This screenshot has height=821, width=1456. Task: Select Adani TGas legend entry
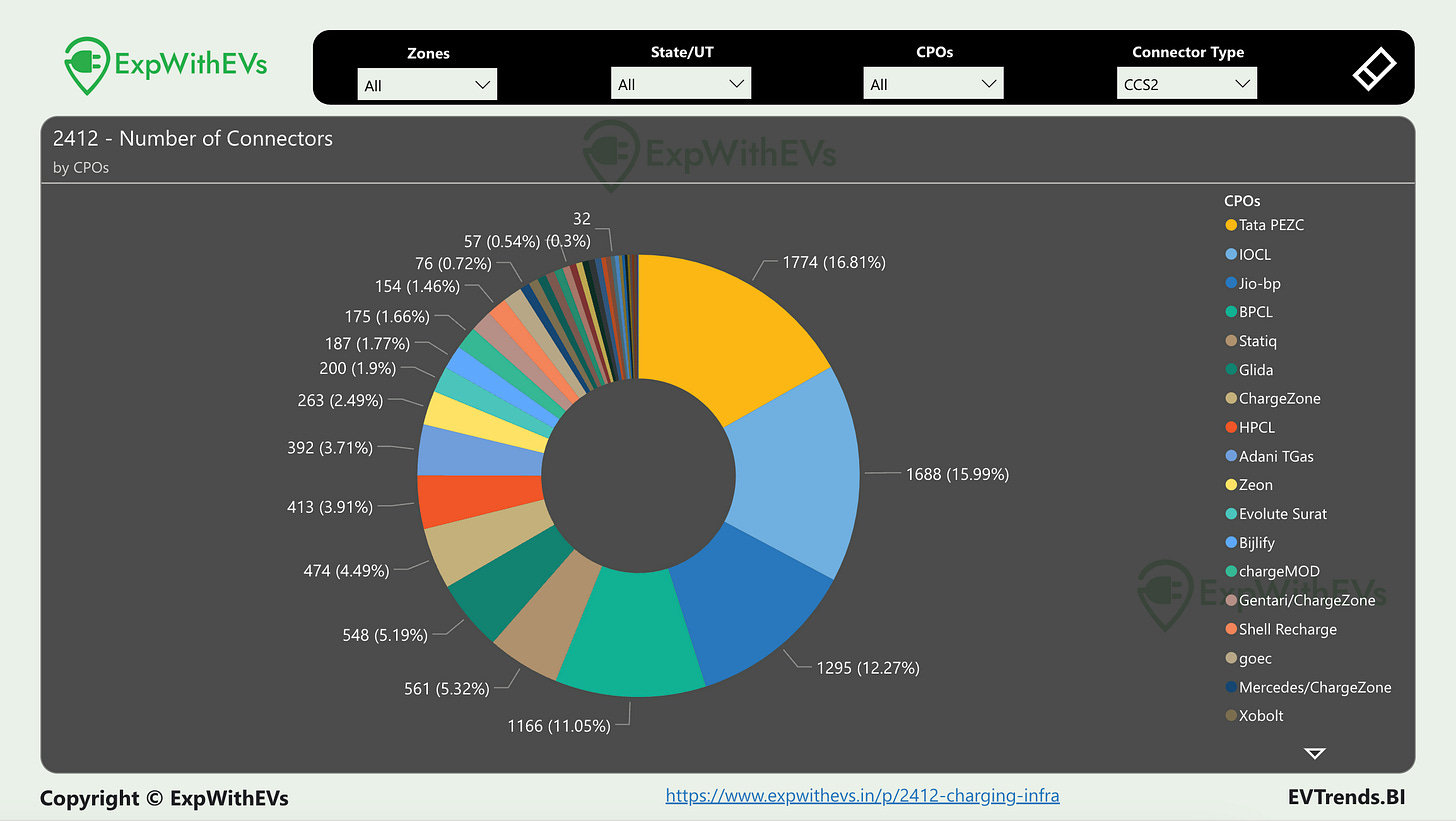click(1270, 456)
